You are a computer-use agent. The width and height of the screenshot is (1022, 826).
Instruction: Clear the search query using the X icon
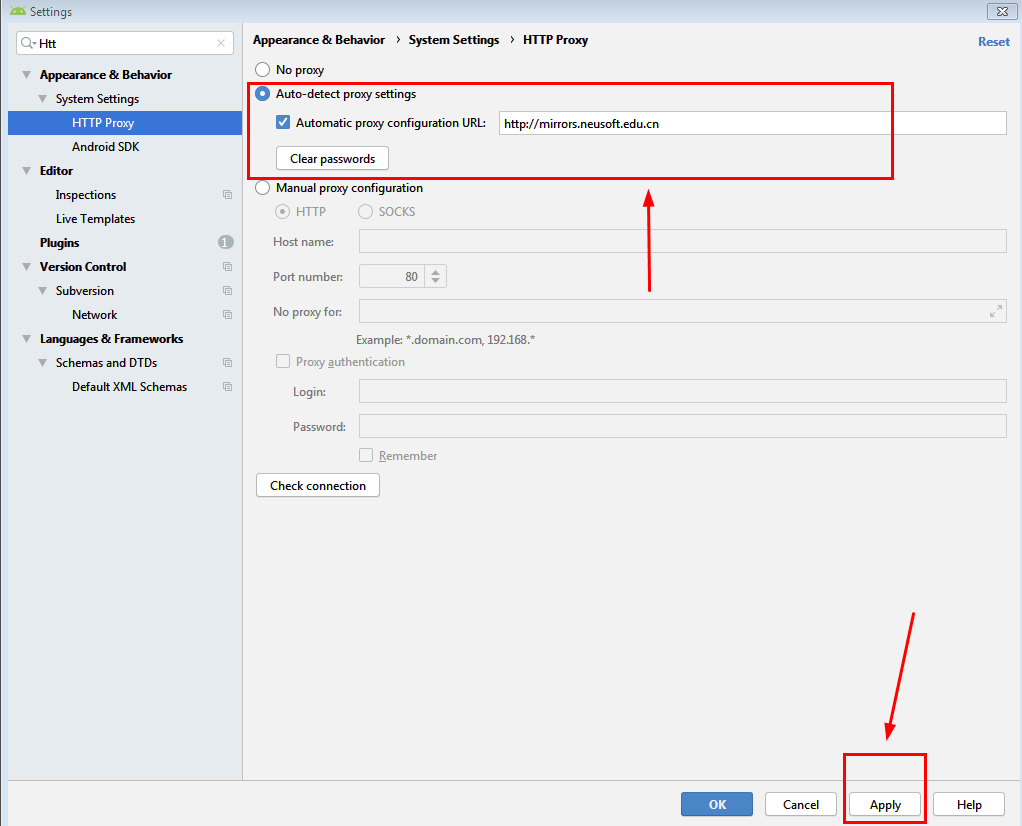point(220,43)
